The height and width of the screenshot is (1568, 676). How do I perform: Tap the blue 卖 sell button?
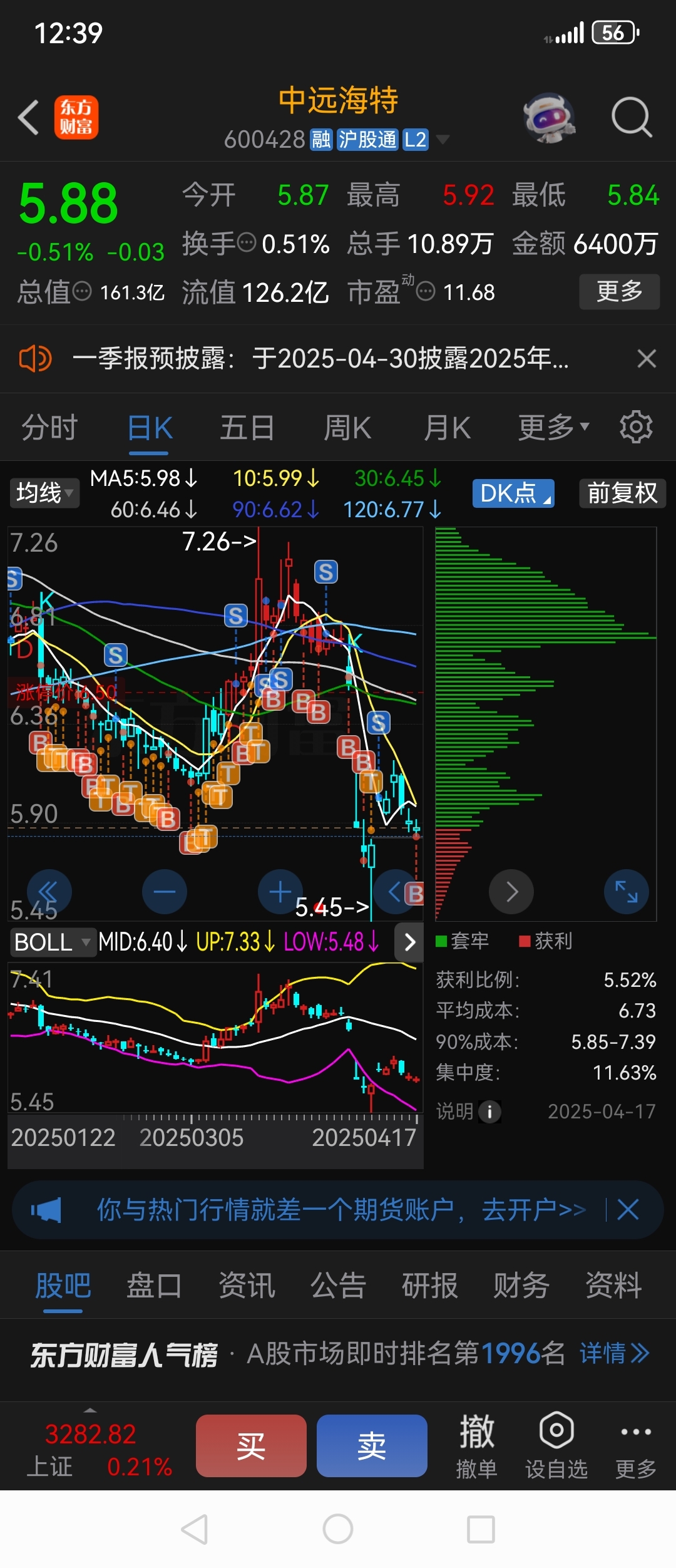click(x=372, y=1445)
